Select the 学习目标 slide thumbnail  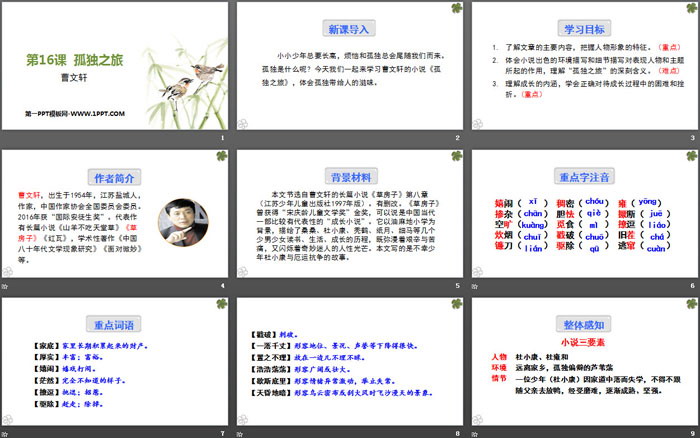tap(584, 66)
